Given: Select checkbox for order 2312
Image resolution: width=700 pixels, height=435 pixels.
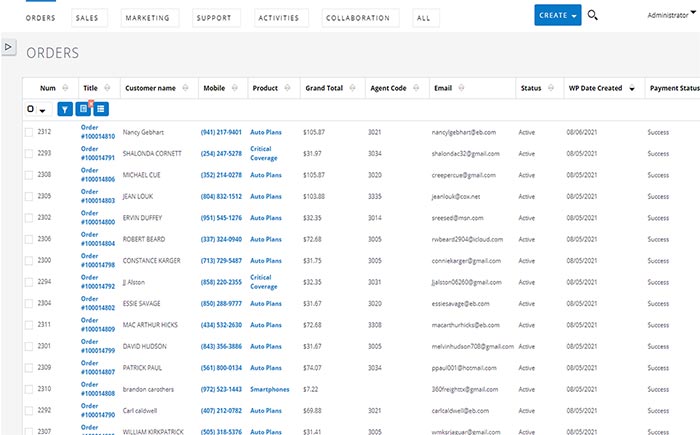Looking at the screenshot, I should 29,132.
